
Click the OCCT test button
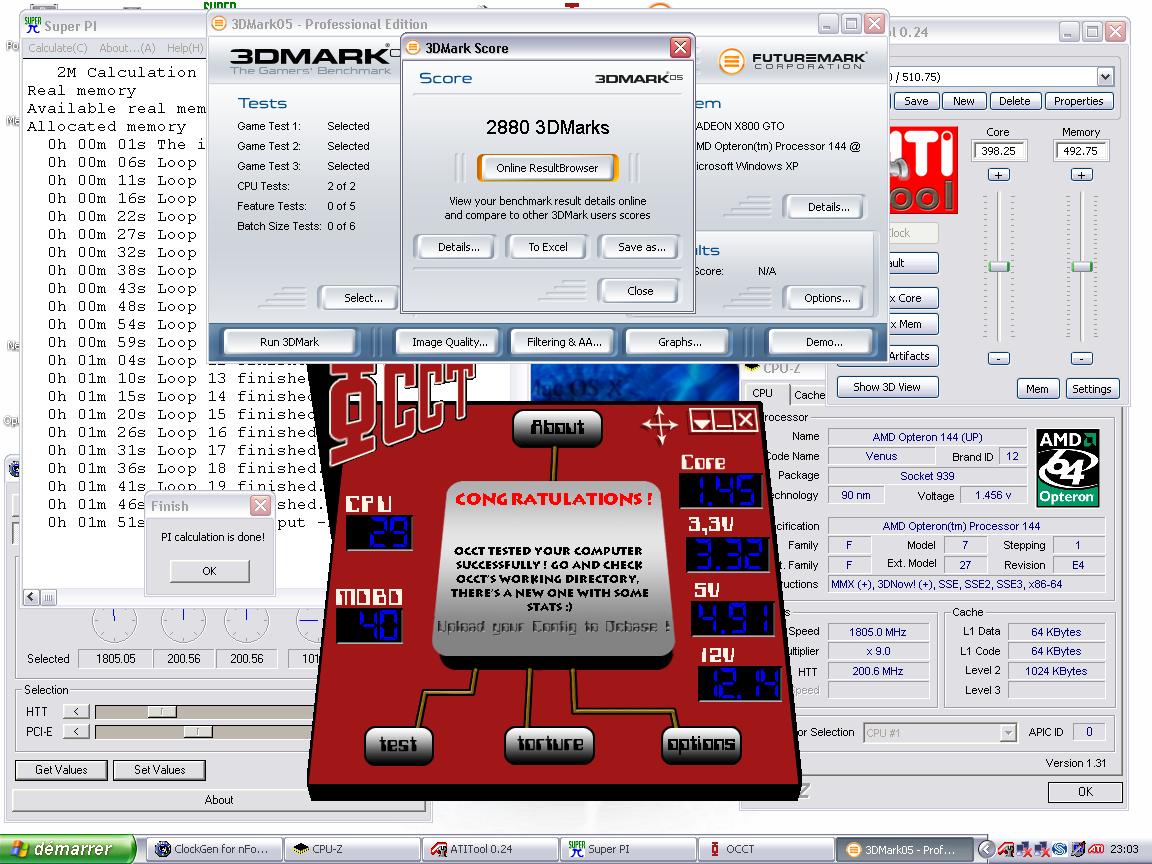(398, 744)
